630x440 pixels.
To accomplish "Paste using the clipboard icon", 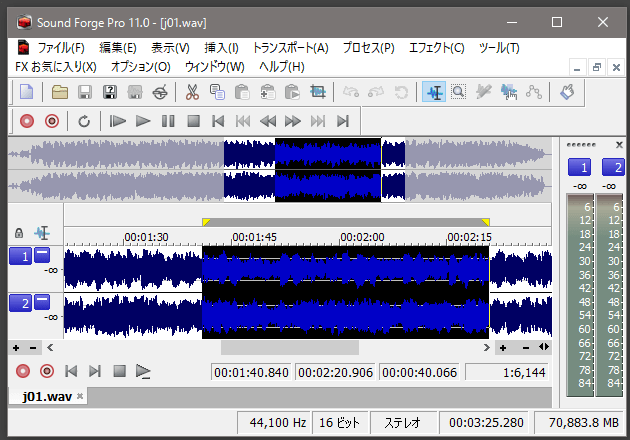I will [x=242, y=92].
